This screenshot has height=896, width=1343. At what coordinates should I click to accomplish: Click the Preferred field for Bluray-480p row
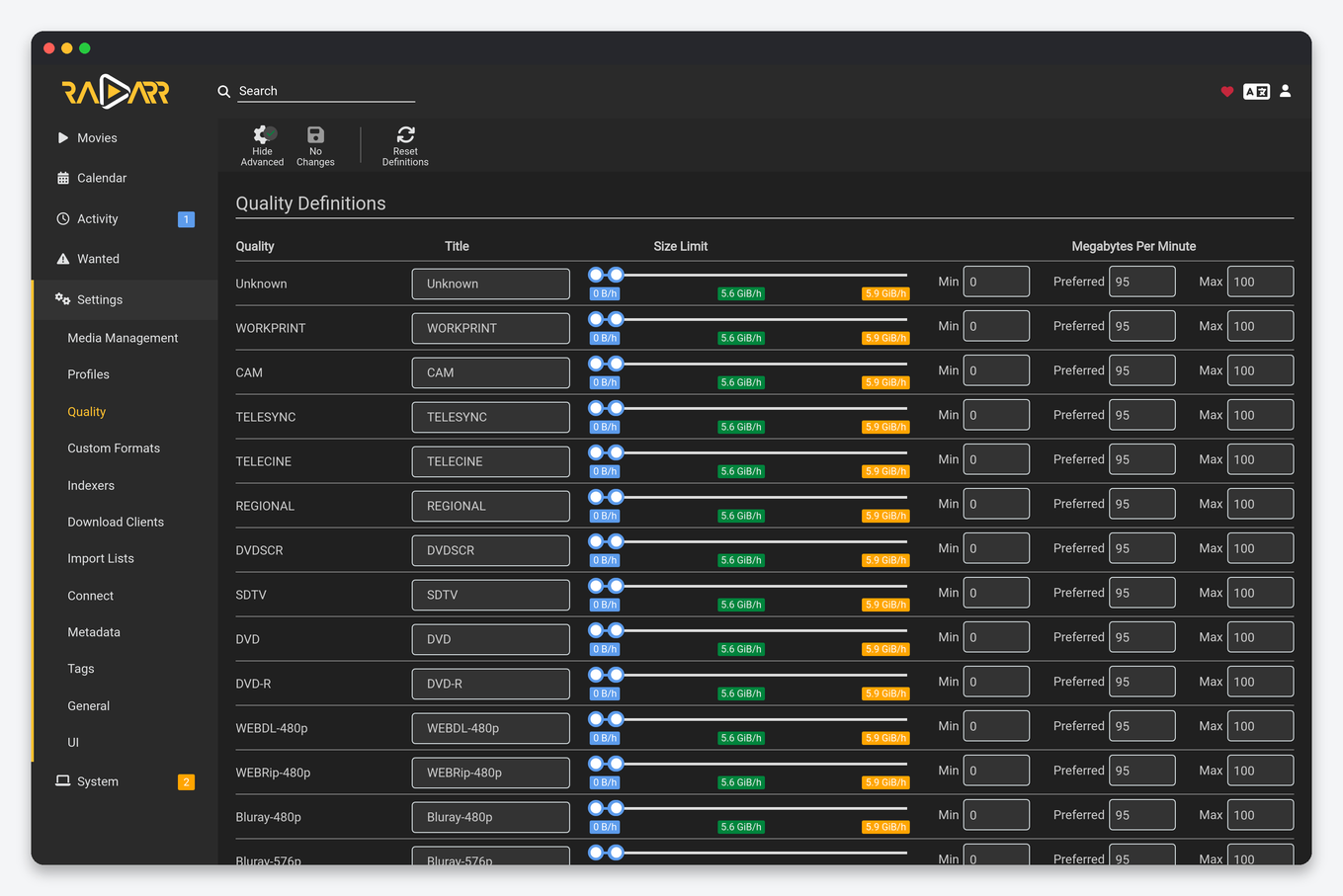coord(1142,815)
